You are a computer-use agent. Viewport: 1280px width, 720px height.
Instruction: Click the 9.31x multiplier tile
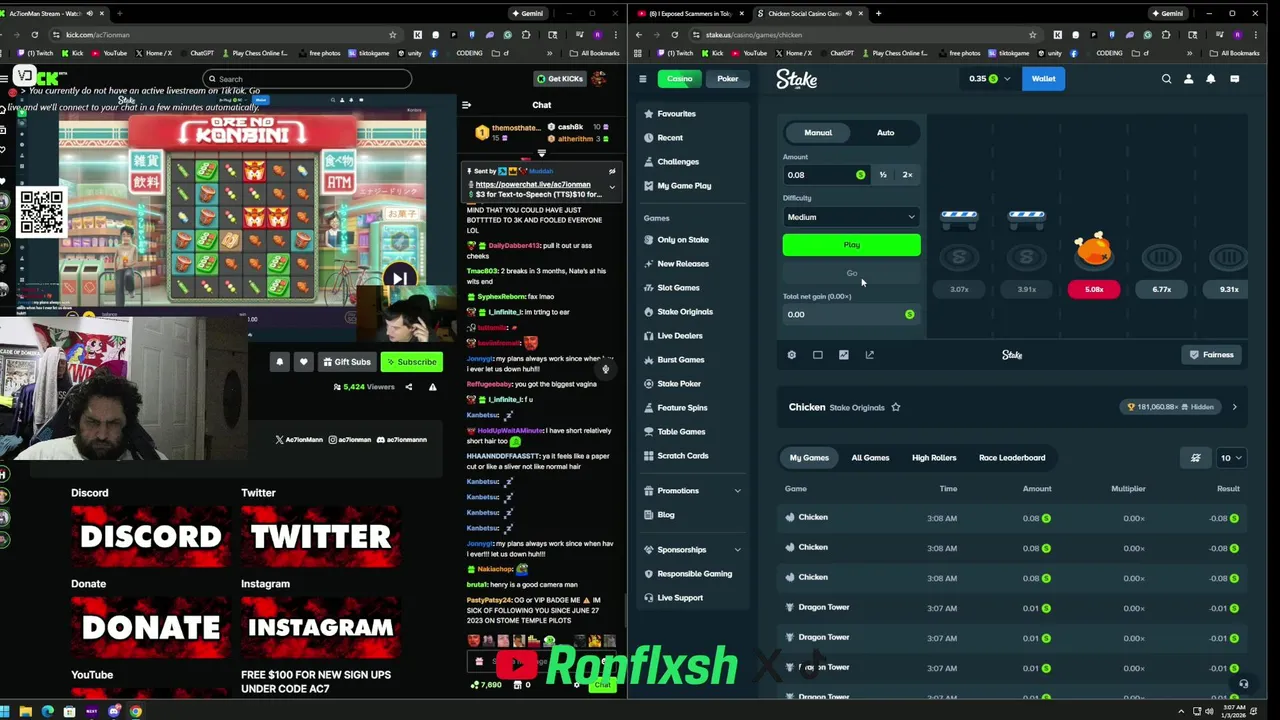(x=1228, y=289)
